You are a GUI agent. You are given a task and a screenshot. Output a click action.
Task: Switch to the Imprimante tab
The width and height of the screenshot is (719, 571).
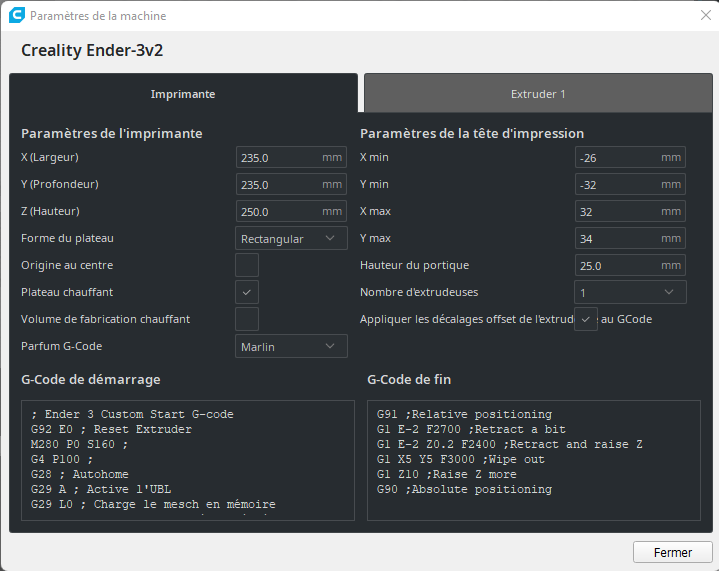(183, 94)
